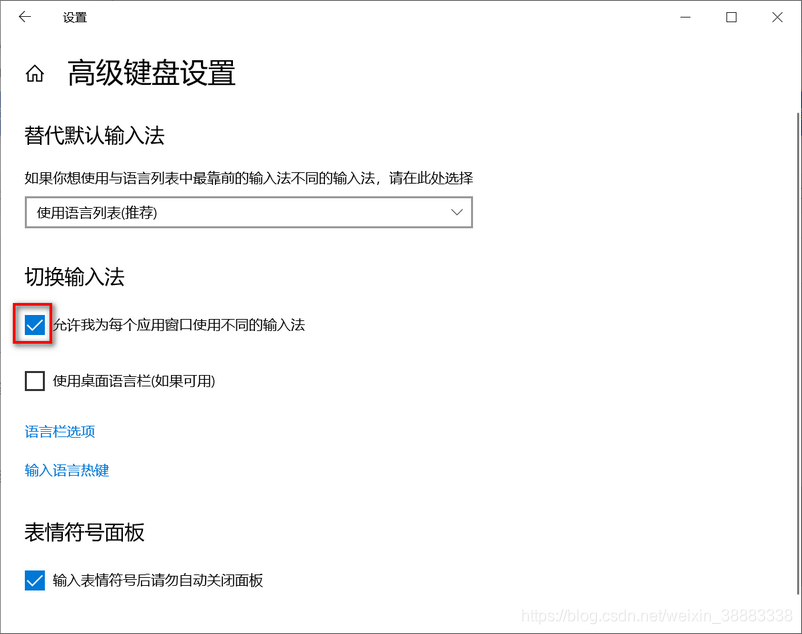
Task: Click the 设置 window title text
Action: pos(75,17)
